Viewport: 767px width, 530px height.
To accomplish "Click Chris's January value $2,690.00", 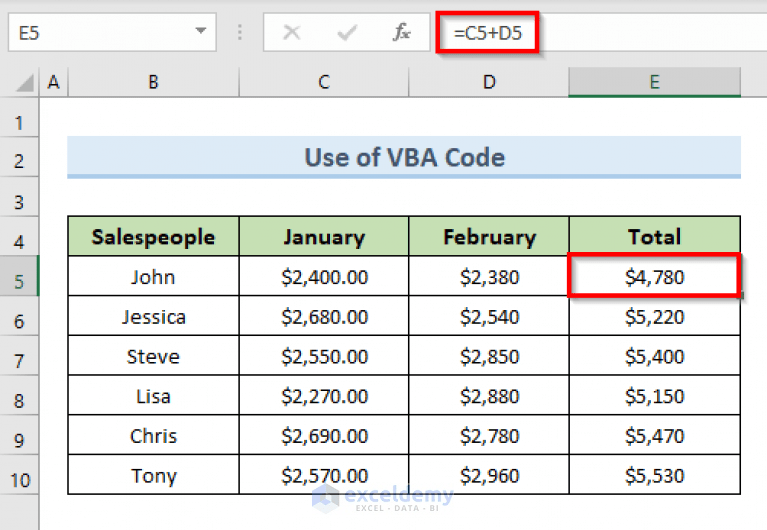I will tap(324, 435).
